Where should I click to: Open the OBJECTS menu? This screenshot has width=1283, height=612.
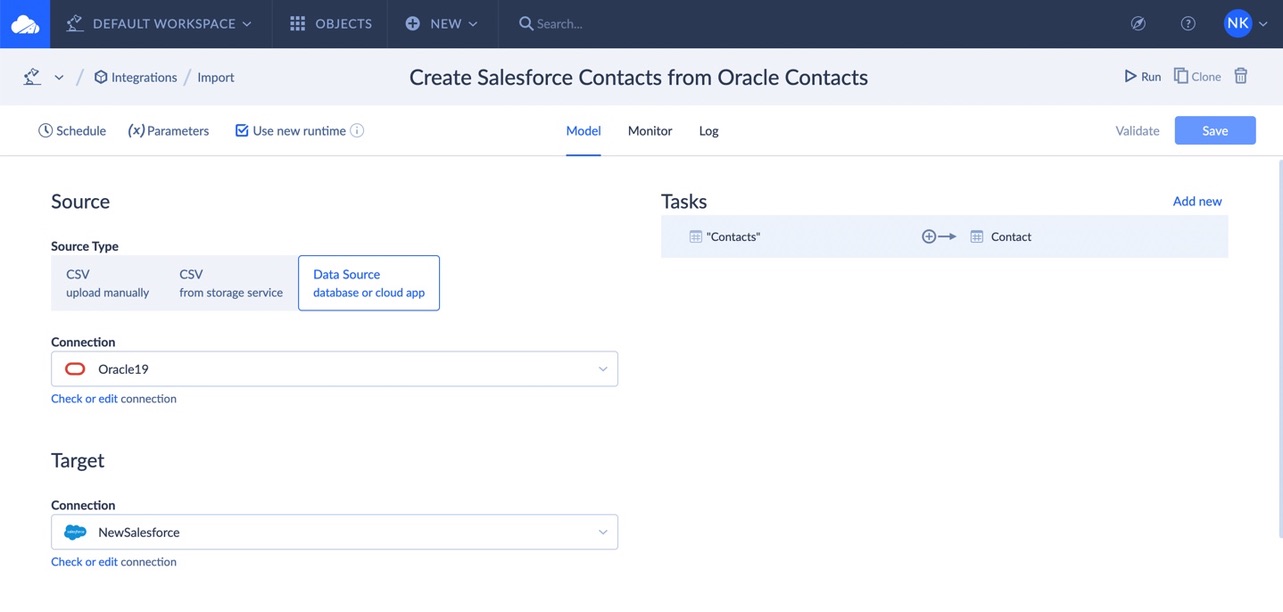coord(330,24)
